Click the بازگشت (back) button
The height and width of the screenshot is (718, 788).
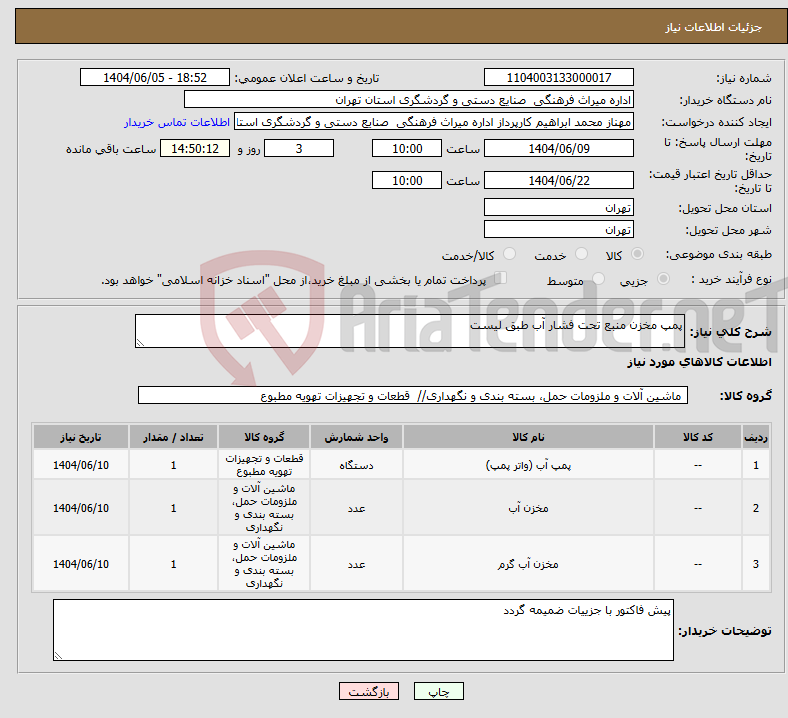(368, 691)
